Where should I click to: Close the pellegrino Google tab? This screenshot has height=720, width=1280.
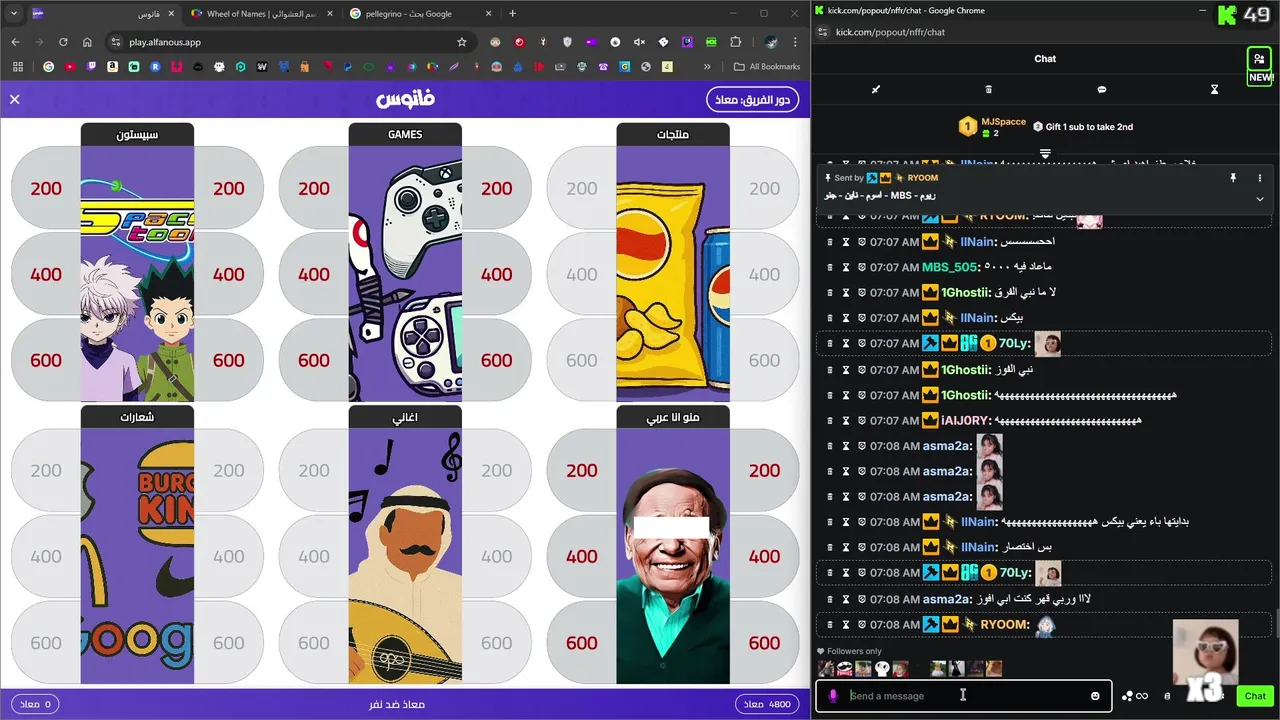(489, 14)
